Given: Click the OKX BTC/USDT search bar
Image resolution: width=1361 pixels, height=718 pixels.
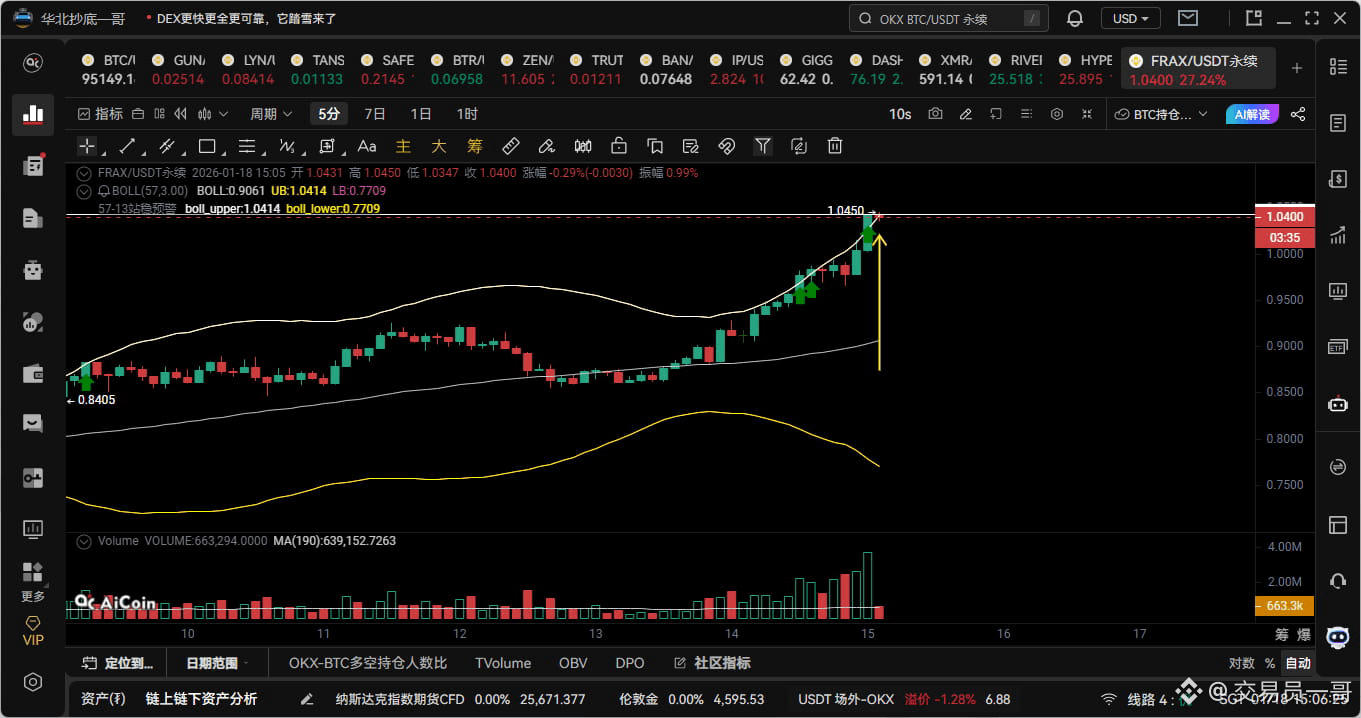Looking at the screenshot, I should tap(948, 17).
